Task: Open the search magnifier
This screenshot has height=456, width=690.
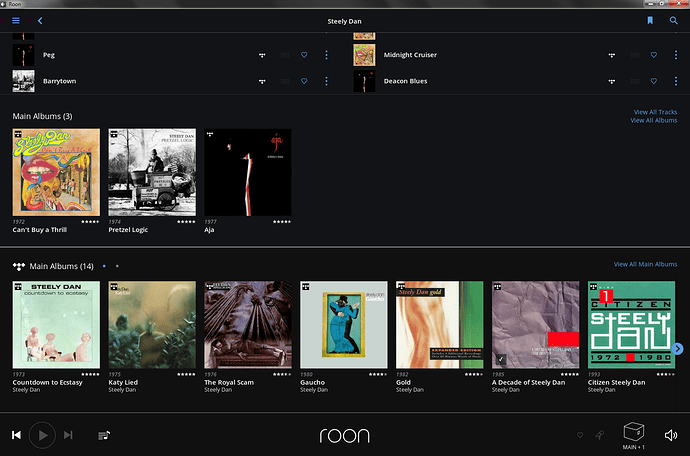Action: (x=674, y=21)
